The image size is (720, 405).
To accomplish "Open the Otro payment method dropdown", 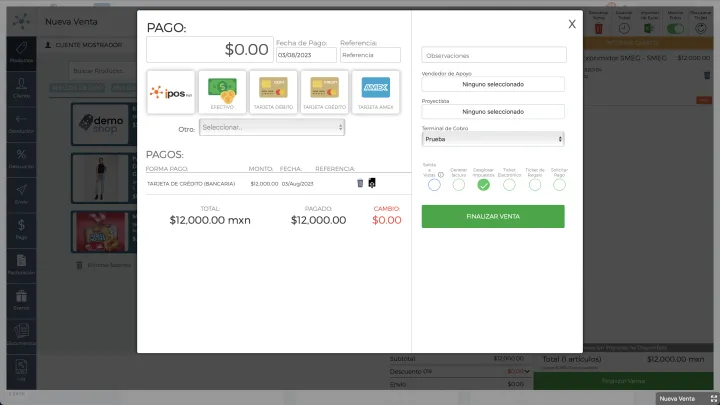I will [271, 127].
